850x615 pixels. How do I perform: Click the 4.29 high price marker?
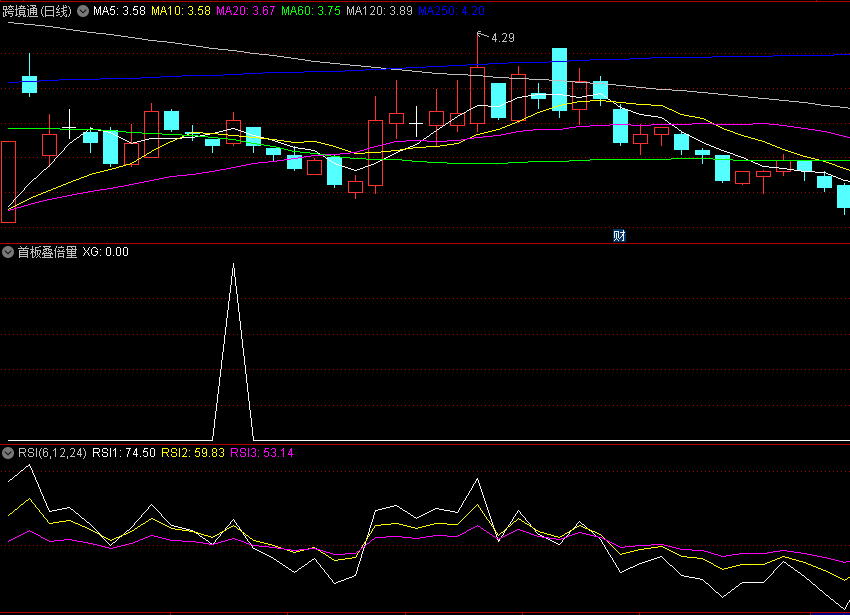tap(503, 38)
